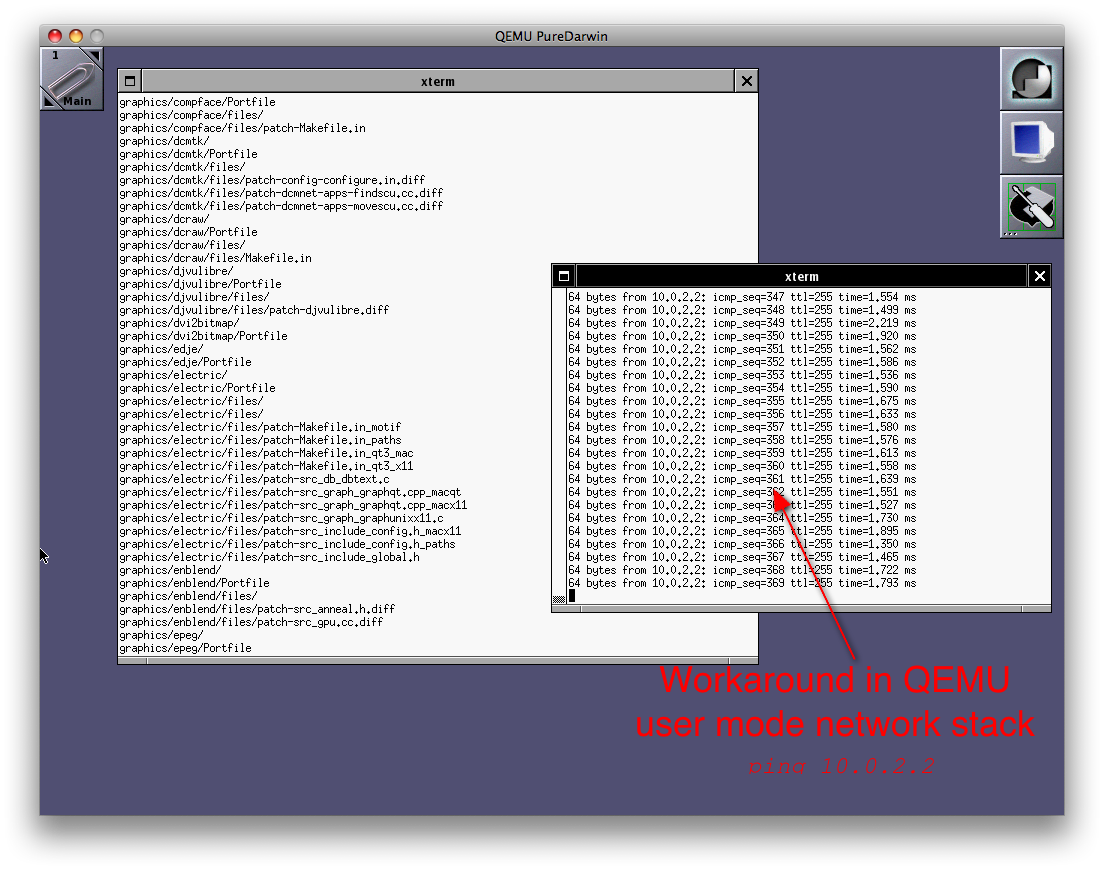Click the ping line with icmp_seq=364
This screenshot has width=1104, height=870.
[742, 519]
